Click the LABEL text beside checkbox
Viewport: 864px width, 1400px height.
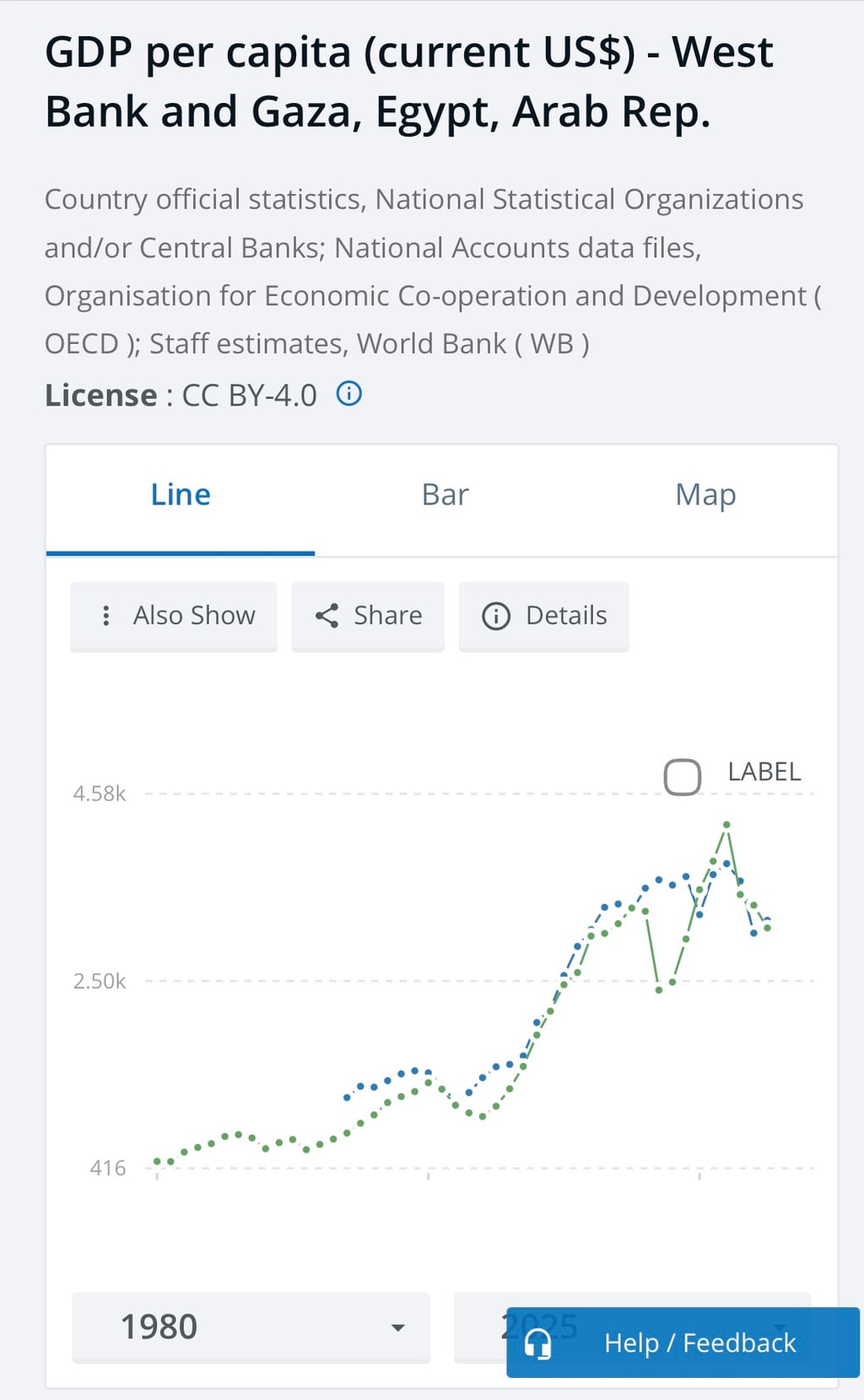point(764,772)
